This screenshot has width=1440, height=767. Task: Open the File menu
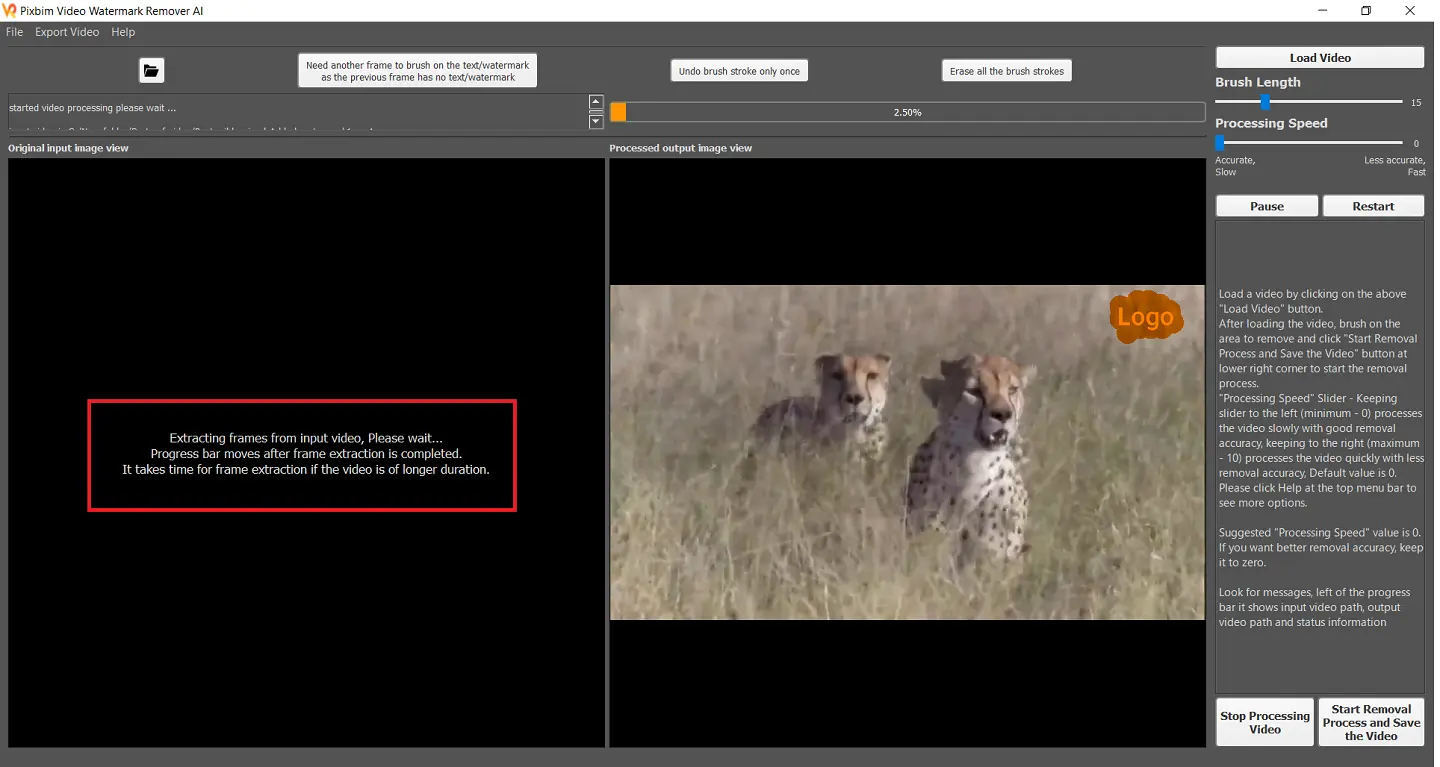(14, 32)
